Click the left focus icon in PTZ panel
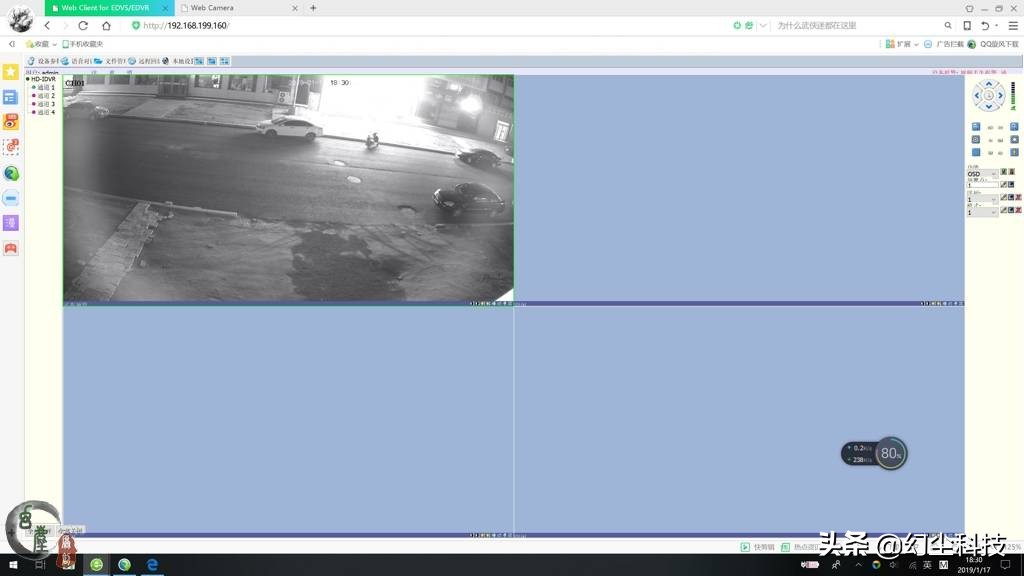Screen dimensions: 1024x576 (976, 140)
